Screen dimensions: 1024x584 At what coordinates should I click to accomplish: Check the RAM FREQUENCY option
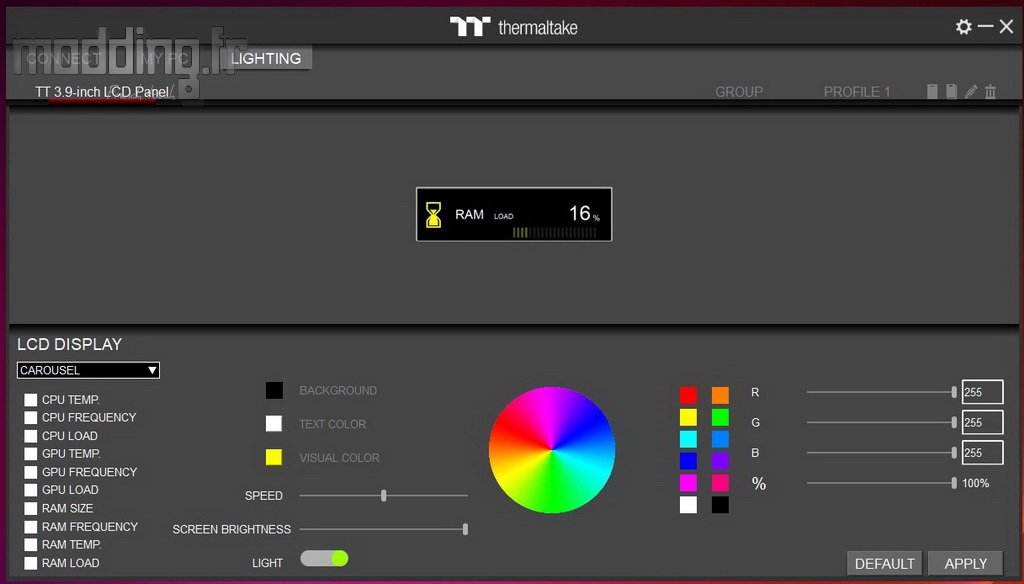pyautogui.click(x=31, y=527)
